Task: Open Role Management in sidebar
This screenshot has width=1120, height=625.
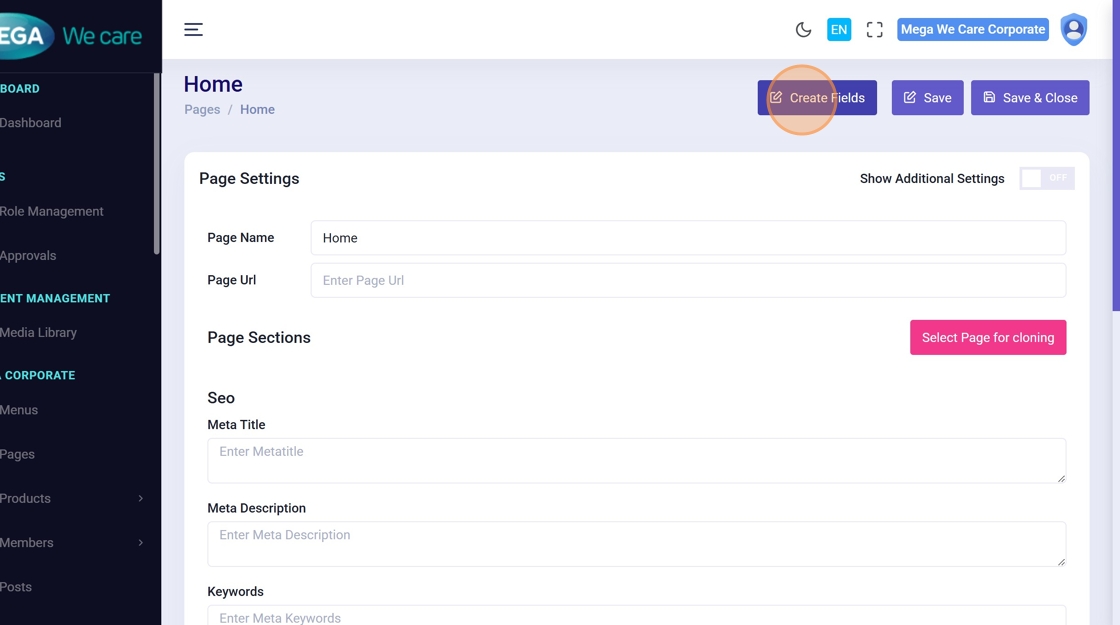Action: [52, 211]
